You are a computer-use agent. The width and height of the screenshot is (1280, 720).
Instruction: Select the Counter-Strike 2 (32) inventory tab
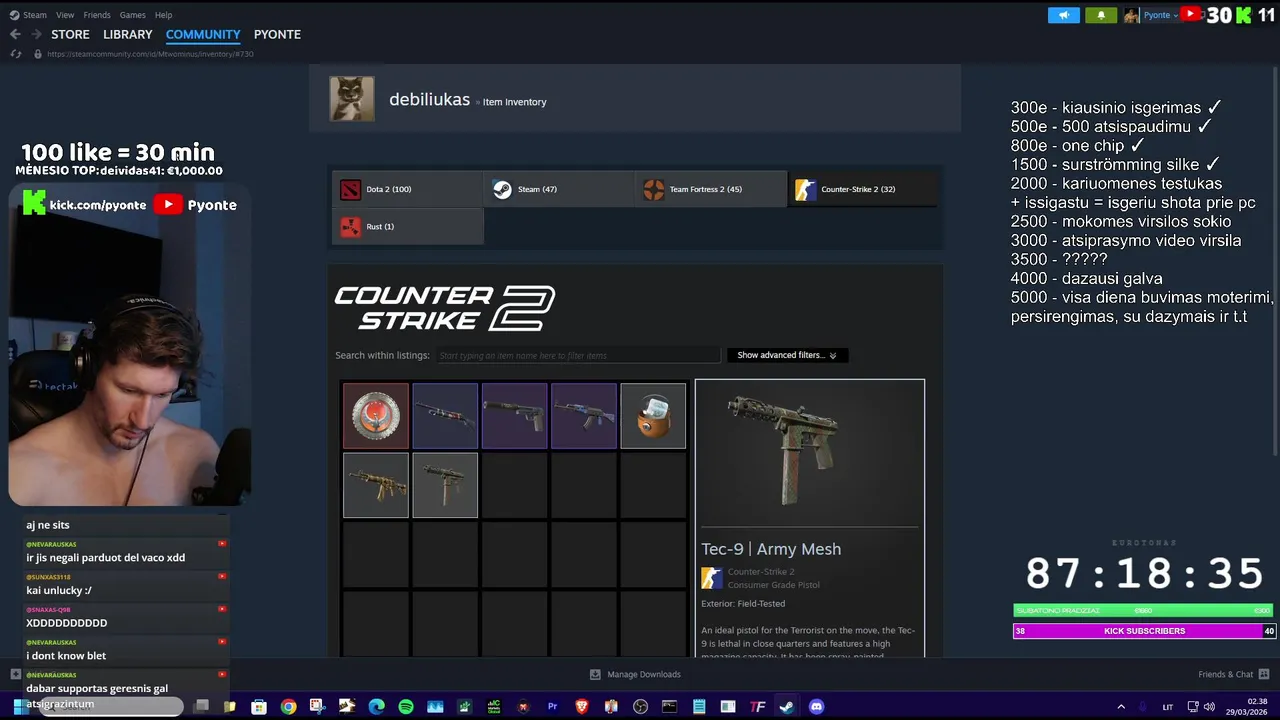click(863, 189)
